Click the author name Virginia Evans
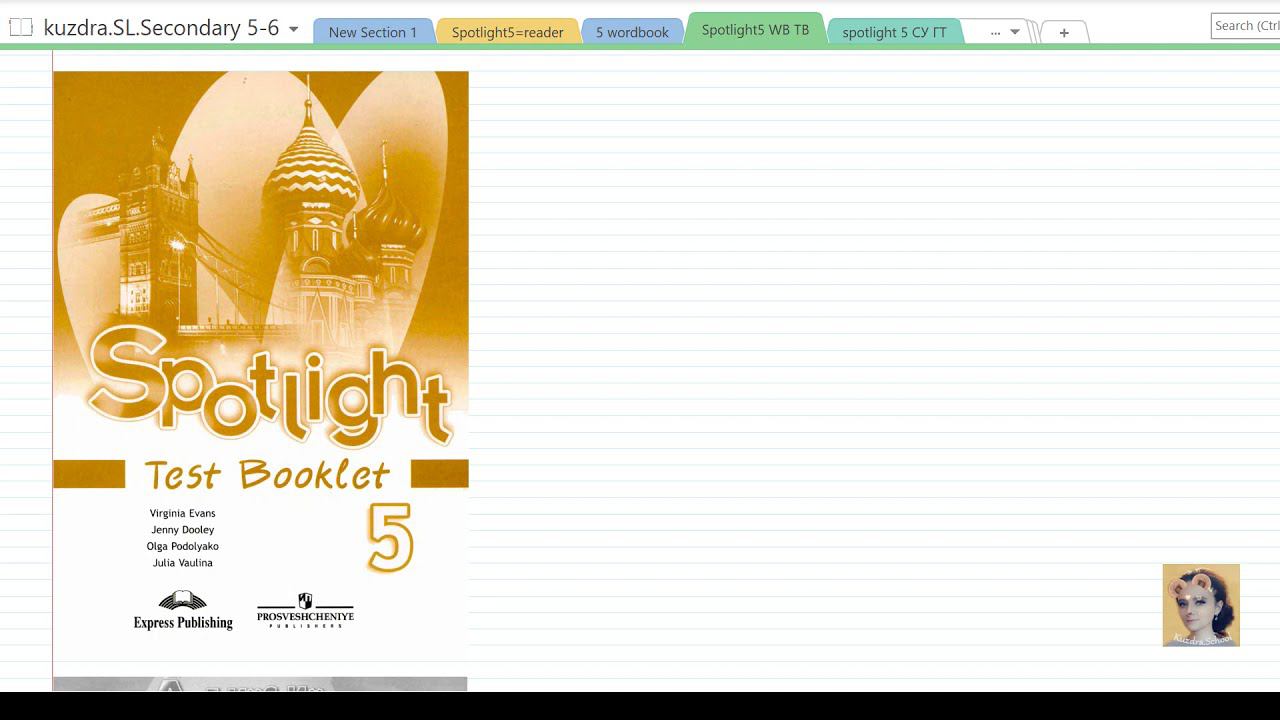This screenshot has height=720, width=1280. [183, 513]
